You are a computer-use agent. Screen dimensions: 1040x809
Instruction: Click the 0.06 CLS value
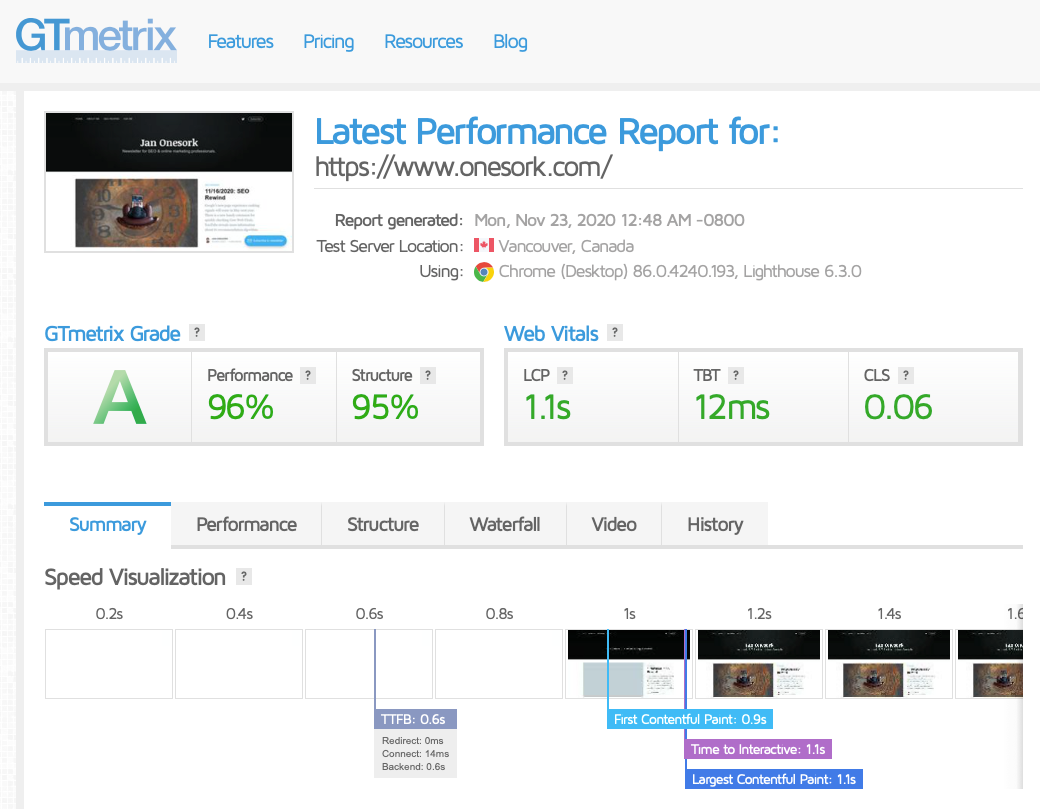click(x=898, y=407)
